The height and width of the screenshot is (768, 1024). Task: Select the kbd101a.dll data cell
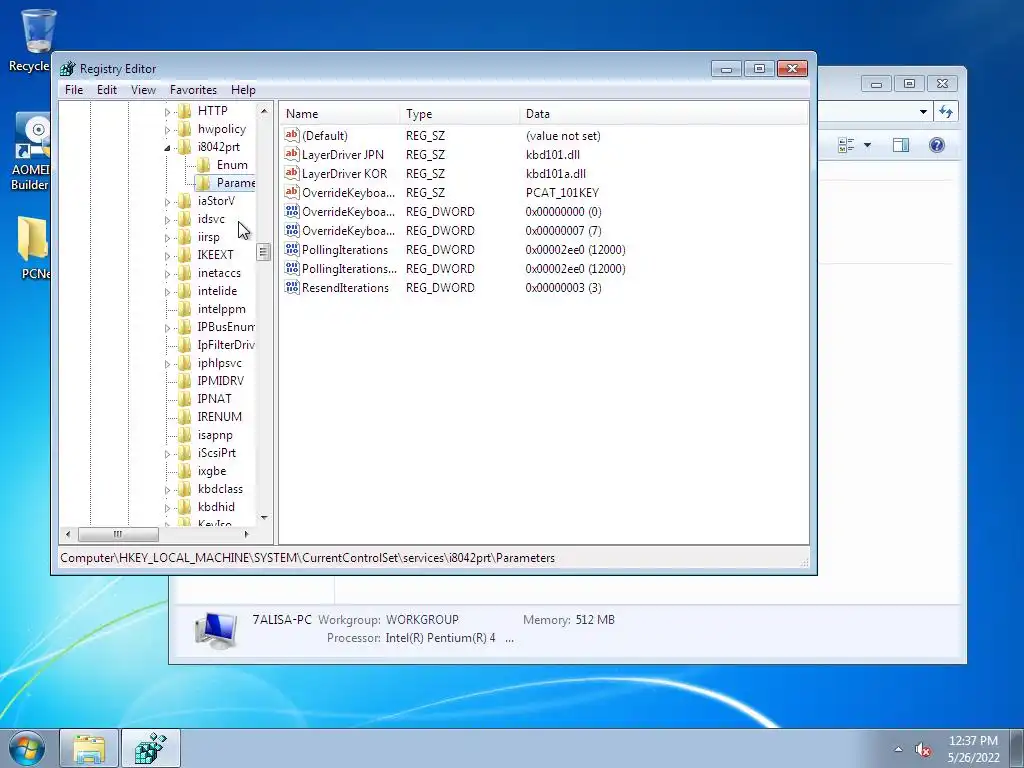tap(556, 174)
